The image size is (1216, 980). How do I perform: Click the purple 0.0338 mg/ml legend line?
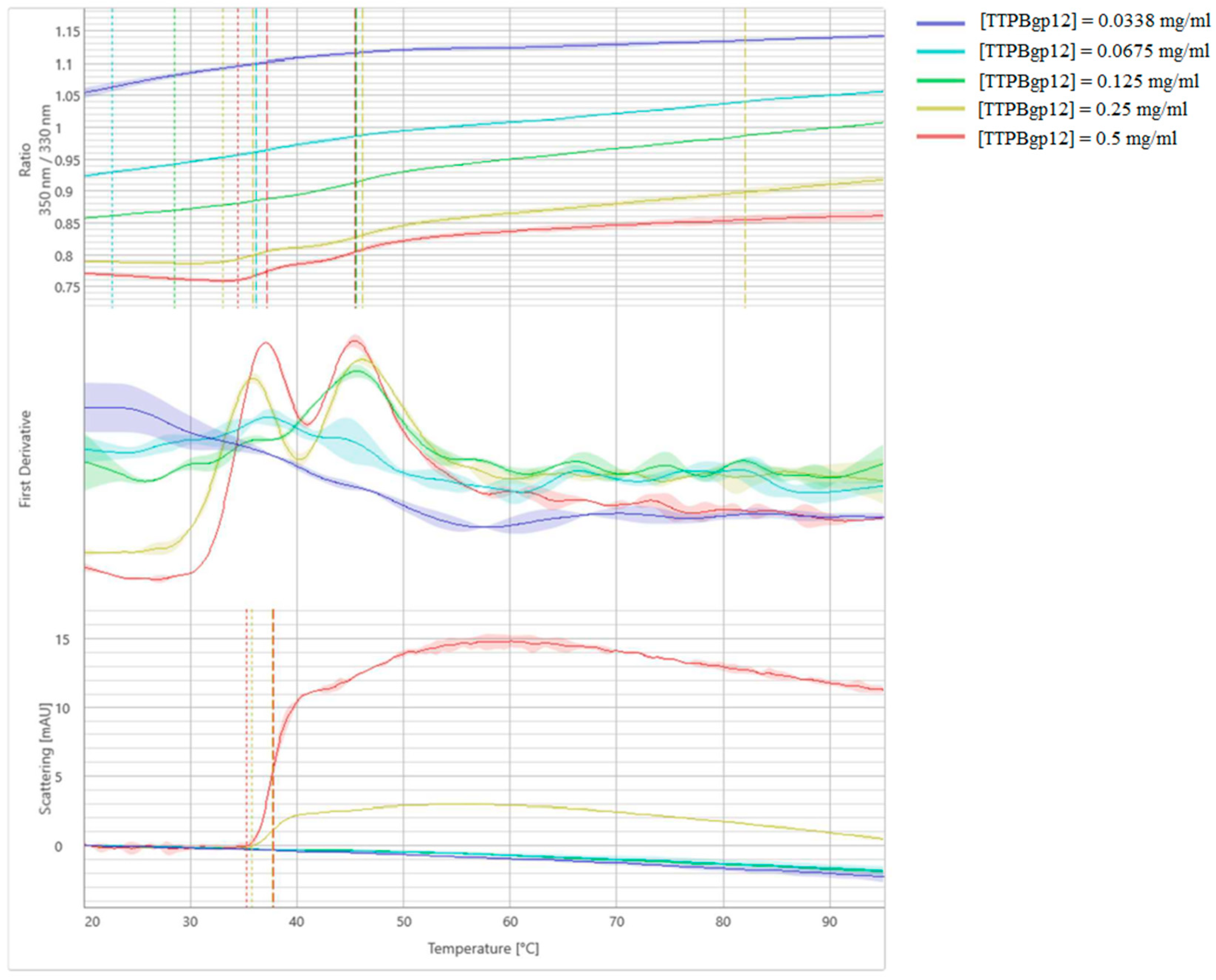point(941,23)
